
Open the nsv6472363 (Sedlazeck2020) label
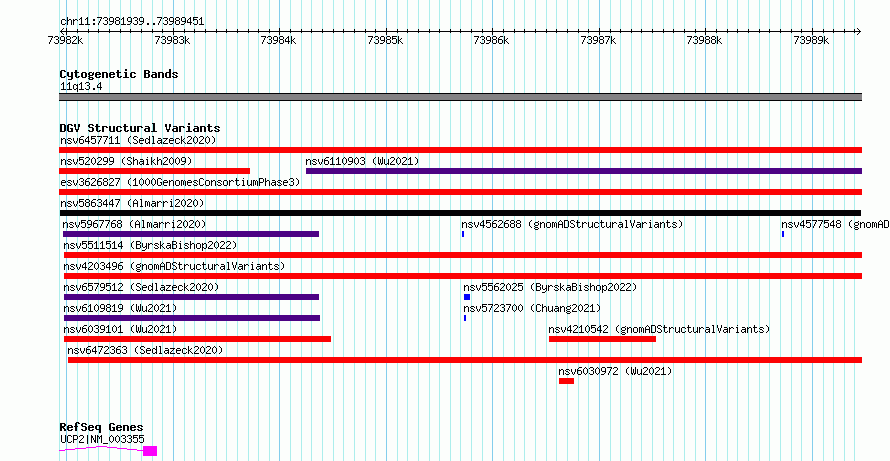click(x=145, y=350)
